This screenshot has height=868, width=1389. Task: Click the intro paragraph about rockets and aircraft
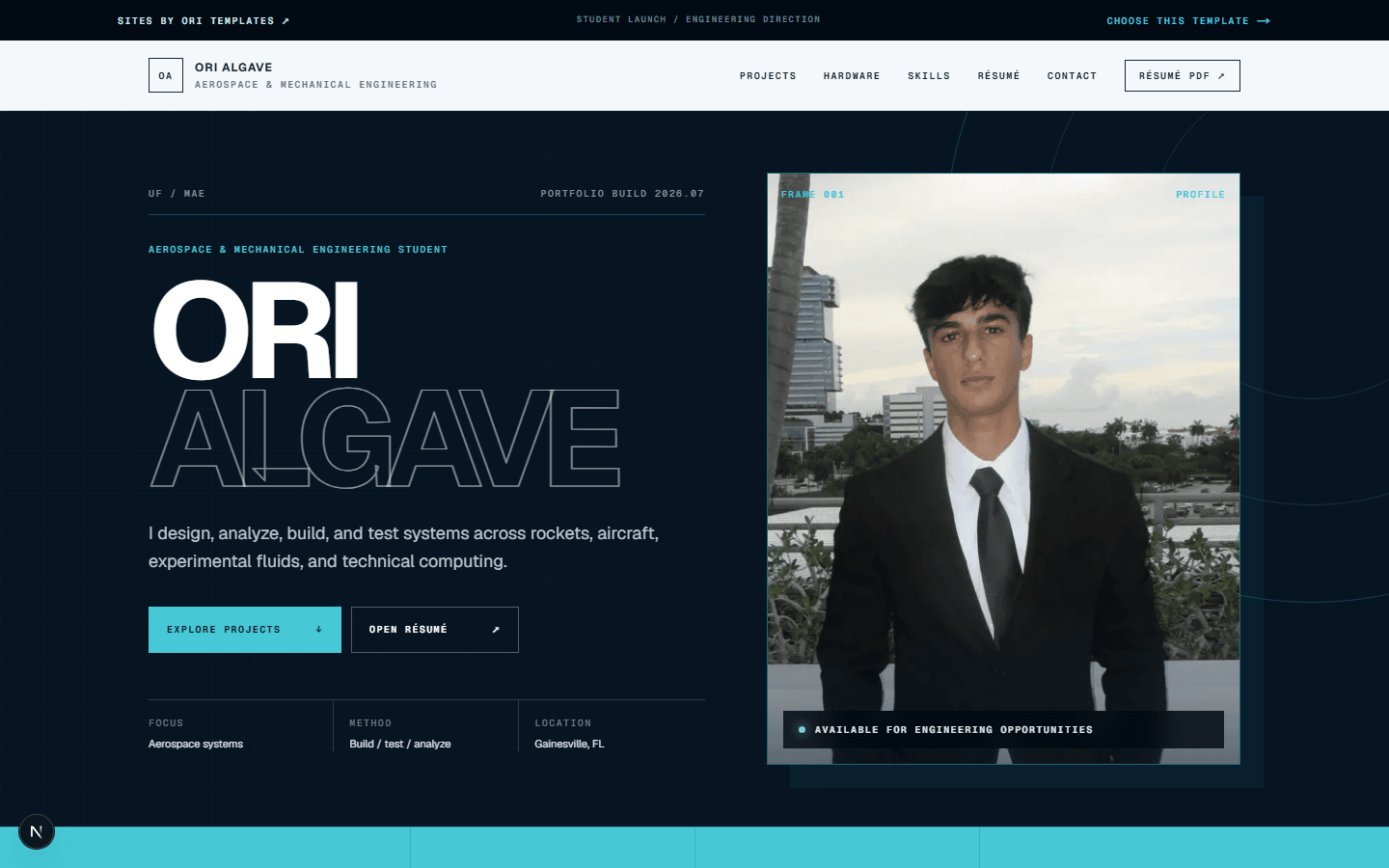click(x=403, y=547)
